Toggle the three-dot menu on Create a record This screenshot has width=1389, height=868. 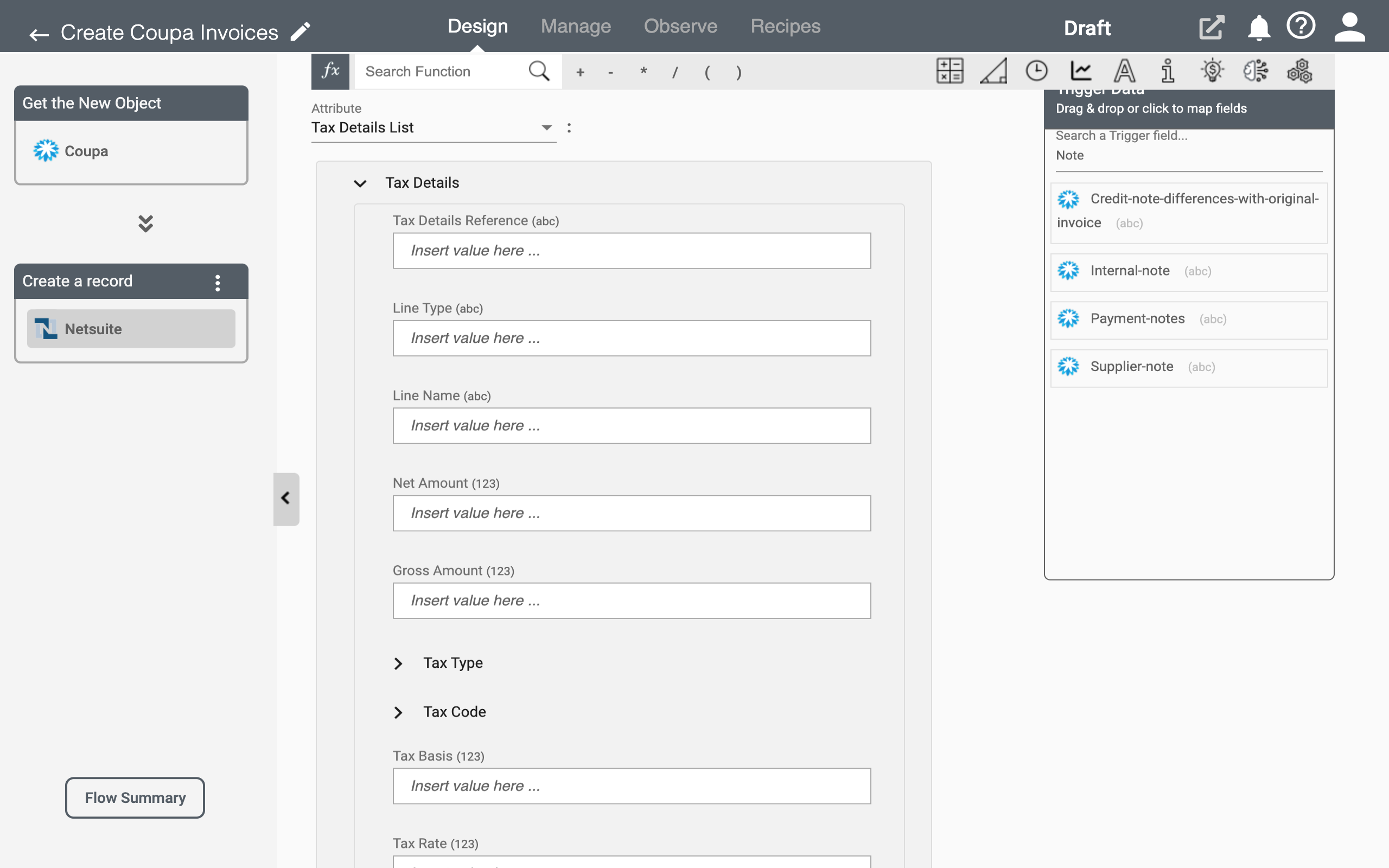point(219,281)
